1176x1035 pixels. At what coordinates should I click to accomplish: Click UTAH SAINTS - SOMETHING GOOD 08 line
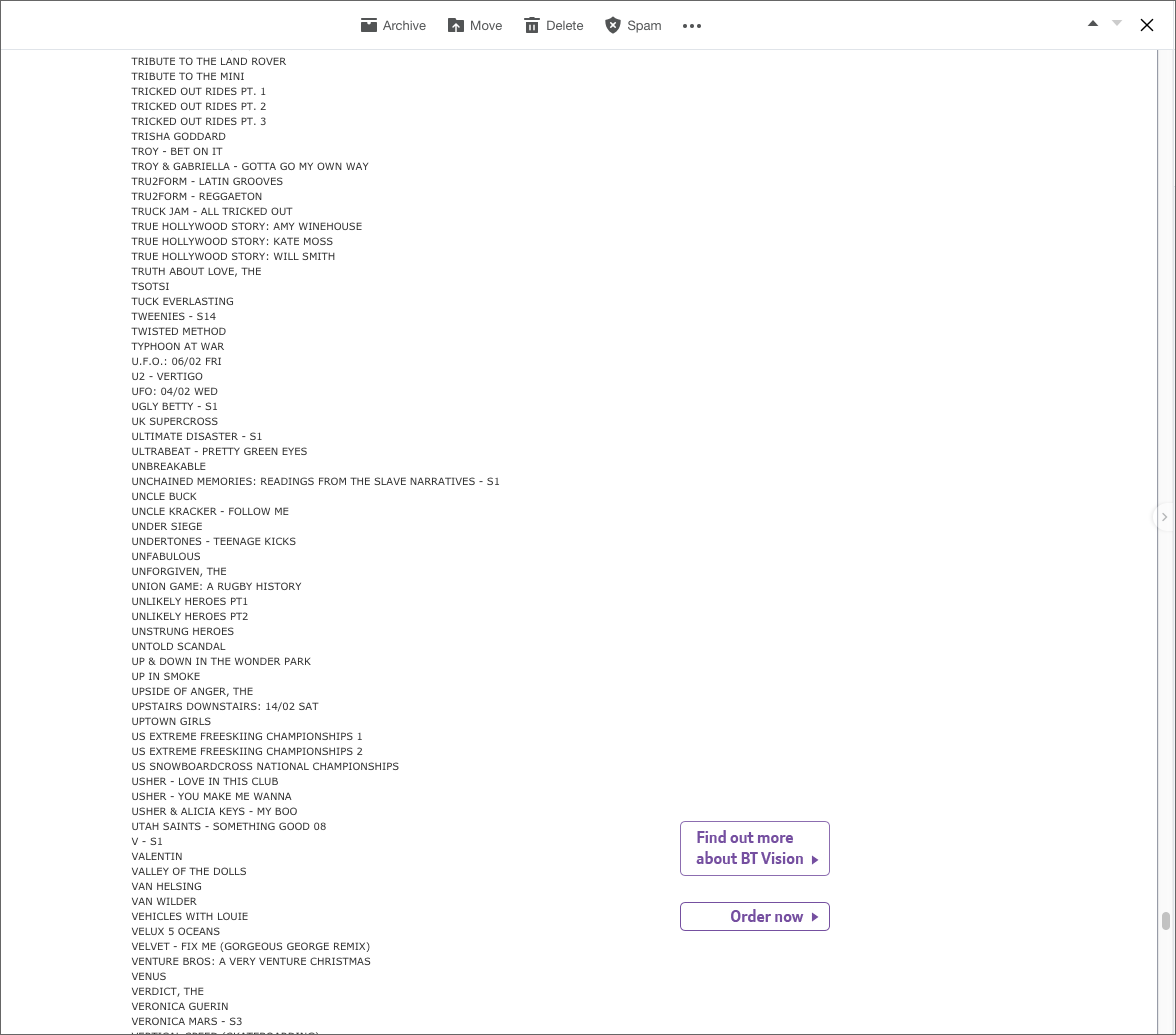tap(229, 826)
